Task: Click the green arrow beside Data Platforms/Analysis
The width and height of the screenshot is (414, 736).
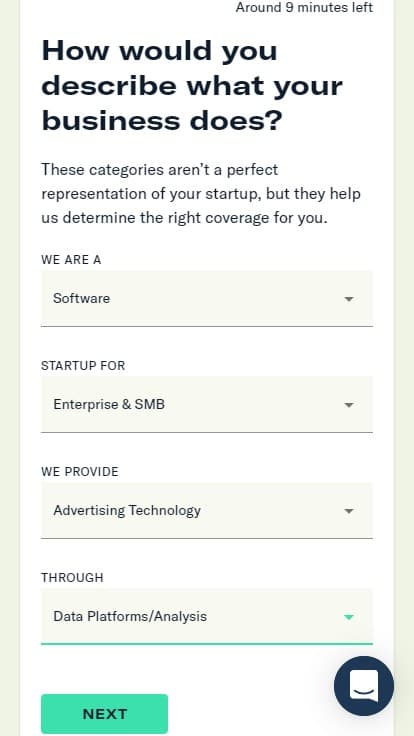Action: click(349, 617)
